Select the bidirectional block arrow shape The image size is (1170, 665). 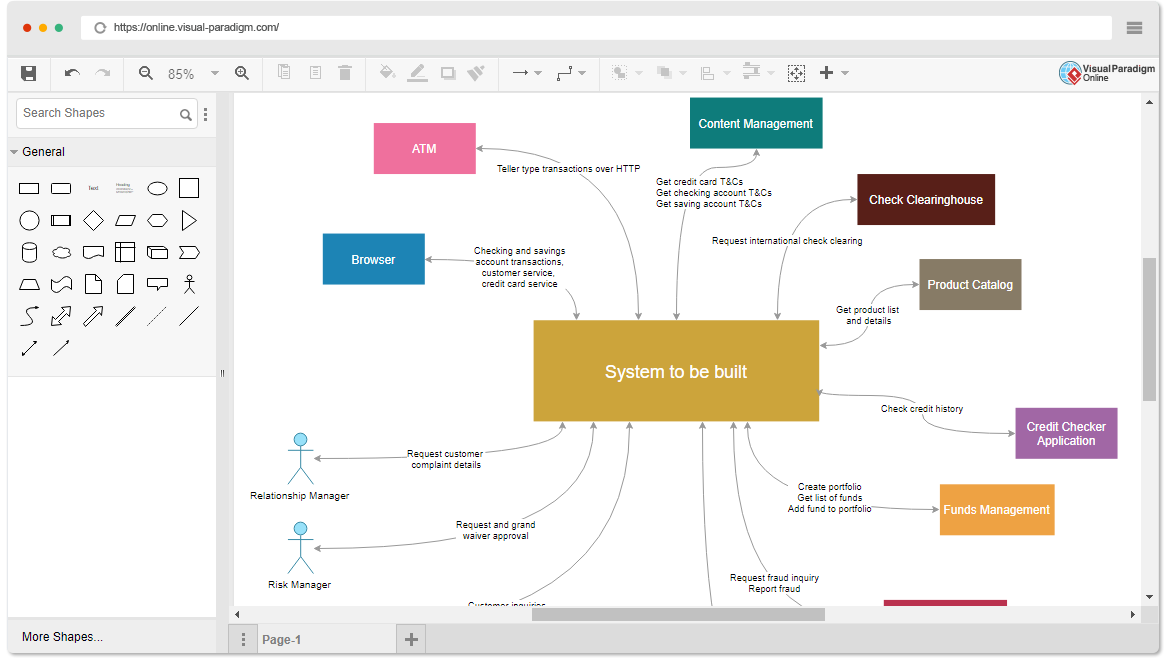pyautogui.click(x=60, y=316)
